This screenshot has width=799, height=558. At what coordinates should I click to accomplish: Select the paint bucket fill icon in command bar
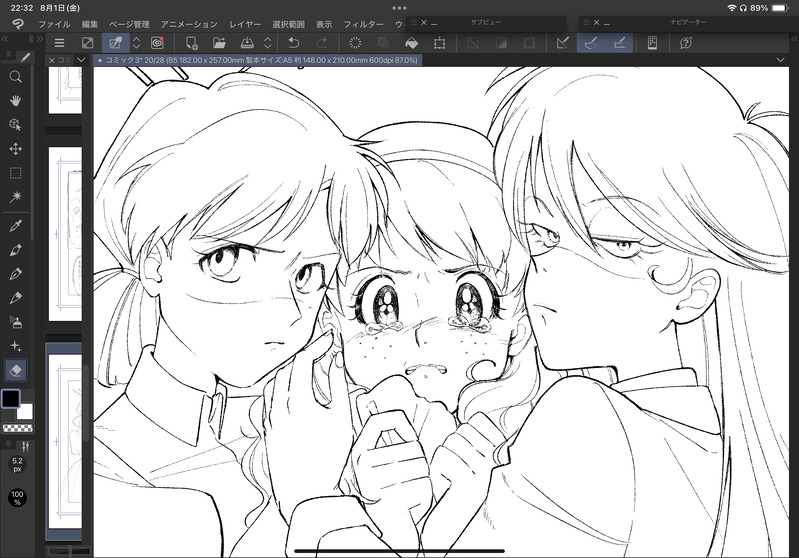[x=412, y=43]
